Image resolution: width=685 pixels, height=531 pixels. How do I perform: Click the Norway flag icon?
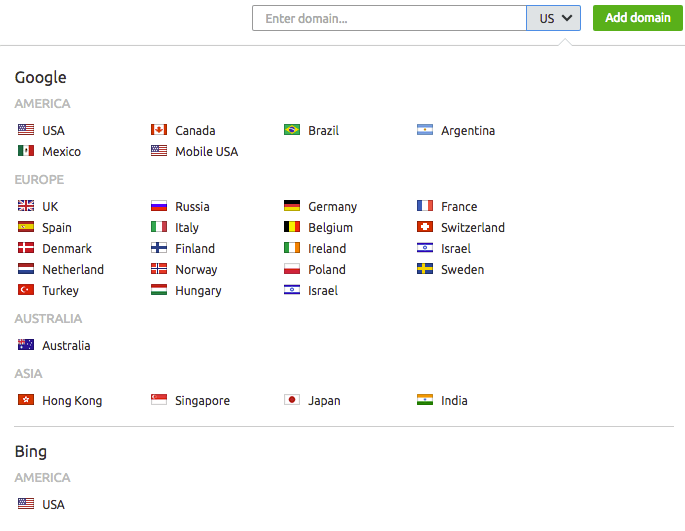coord(159,269)
